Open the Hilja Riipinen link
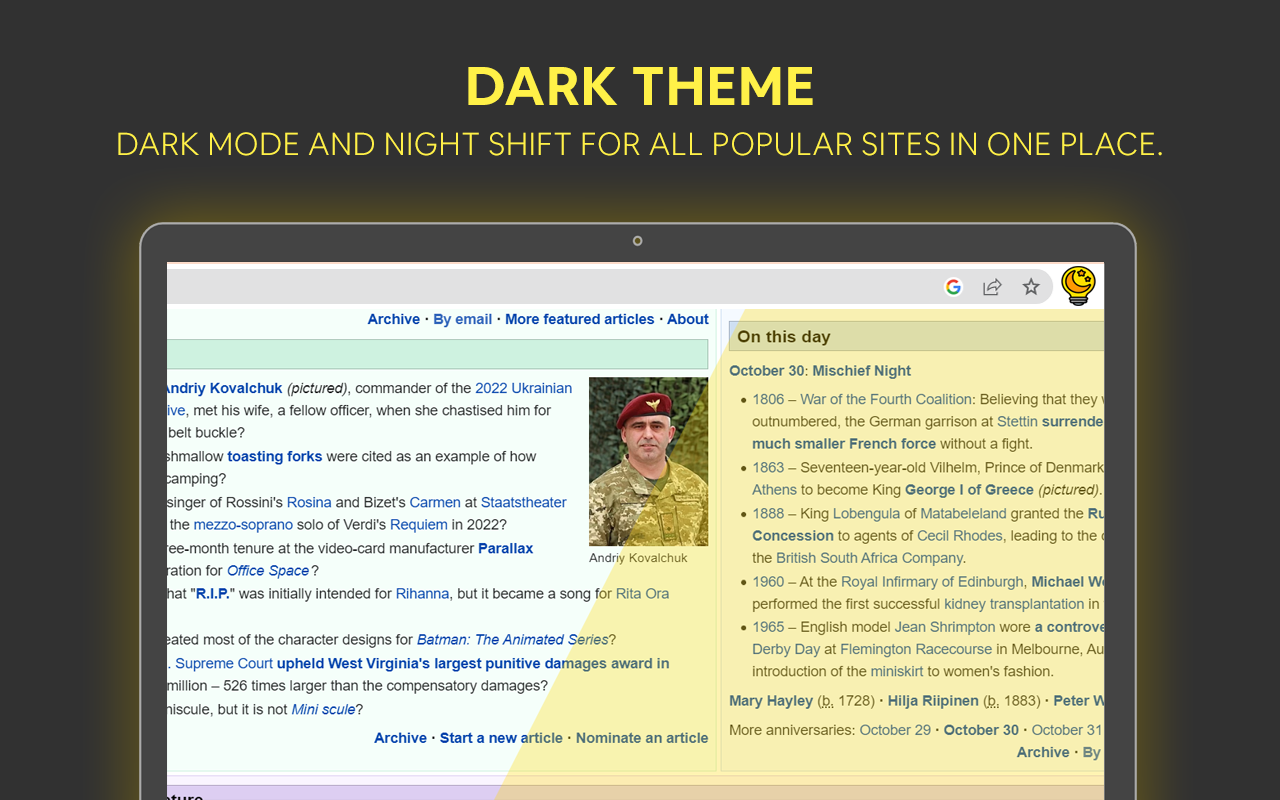Screen dimensions: 1280x800 [933, 701]
